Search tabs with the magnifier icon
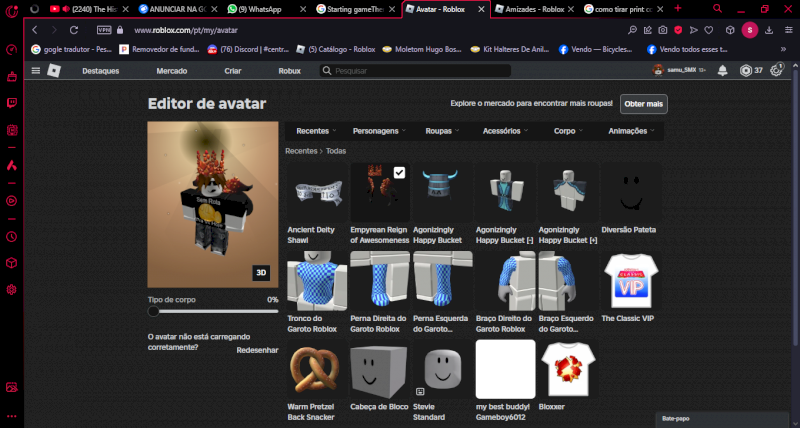This screenshot has width=800, height=428. [x=717, y=9]
